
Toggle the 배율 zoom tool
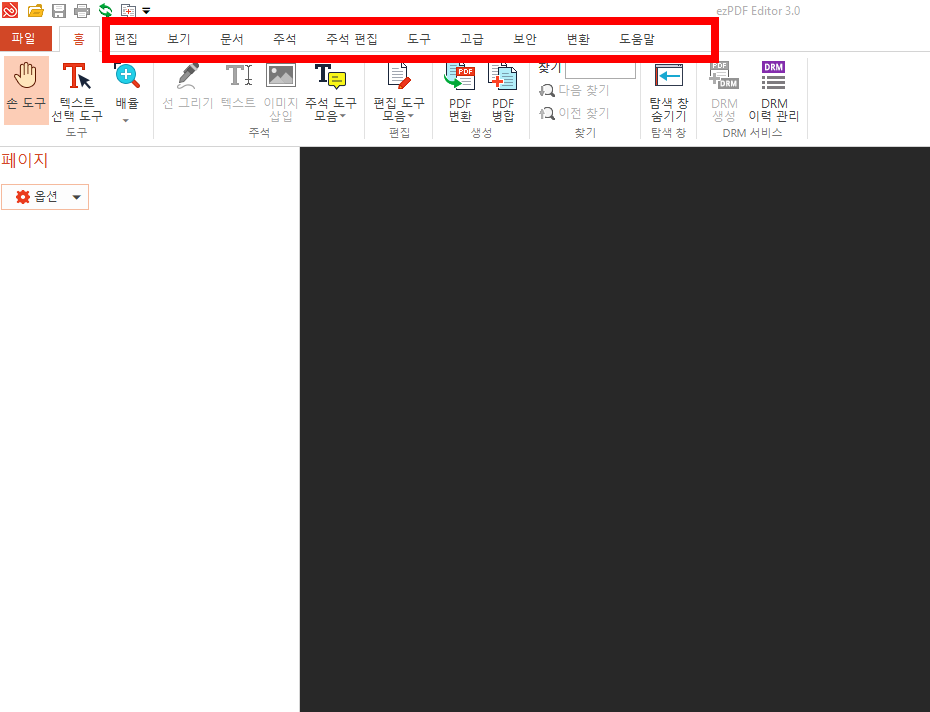(125, 85)
